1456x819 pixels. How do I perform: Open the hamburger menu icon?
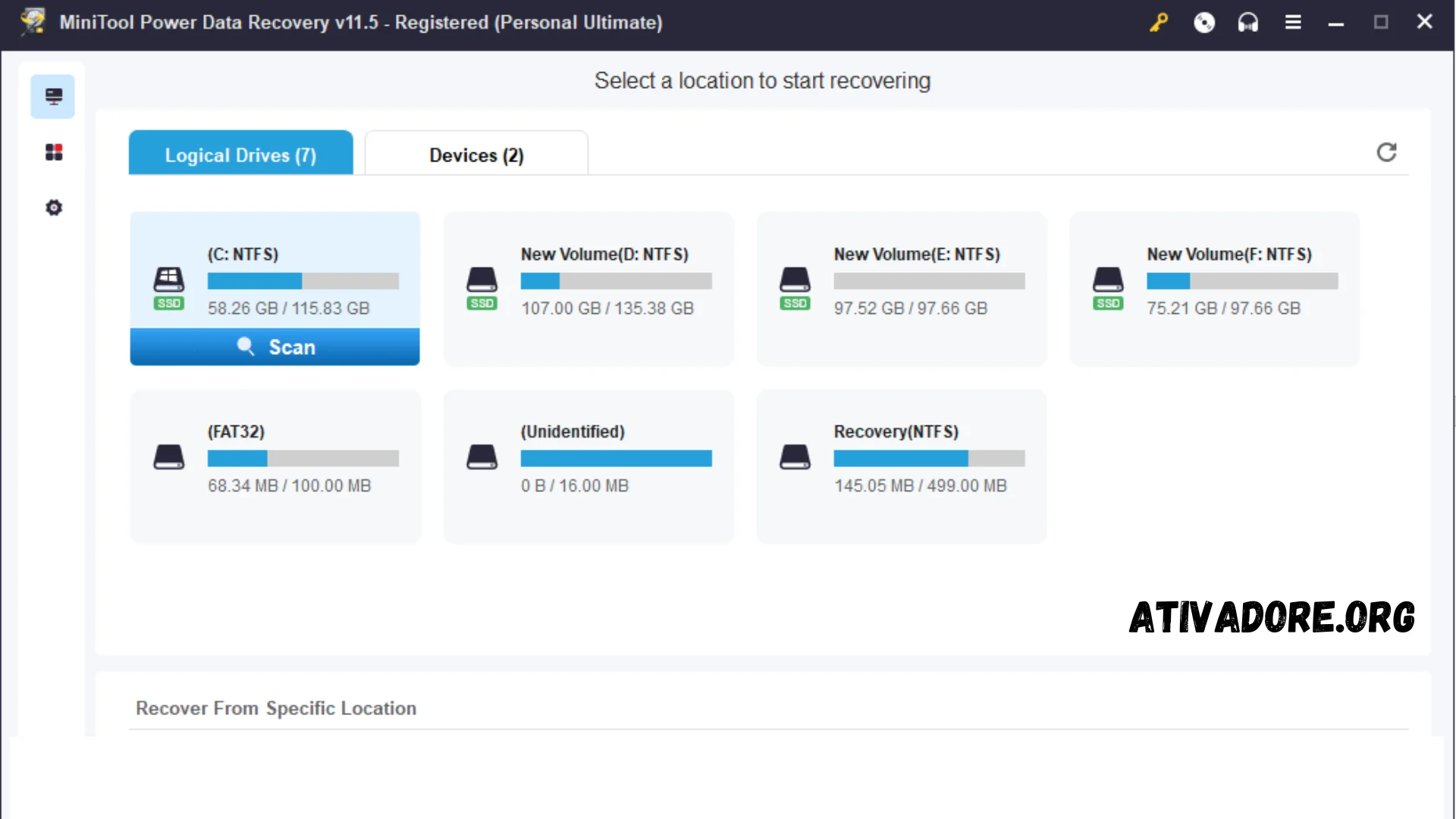tap(1293, 23)
